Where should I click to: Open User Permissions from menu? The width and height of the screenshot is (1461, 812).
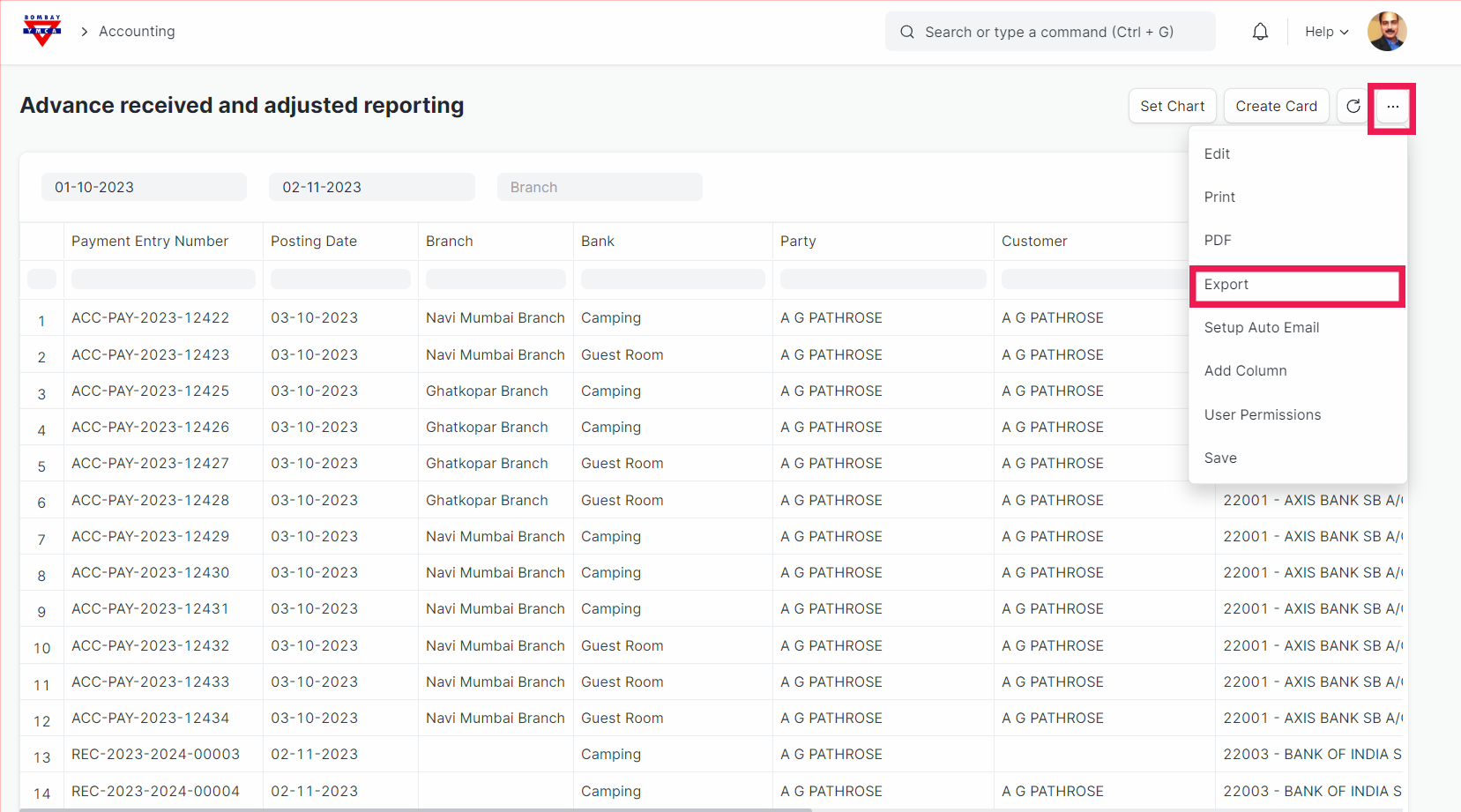click(x=1262, y=415)
